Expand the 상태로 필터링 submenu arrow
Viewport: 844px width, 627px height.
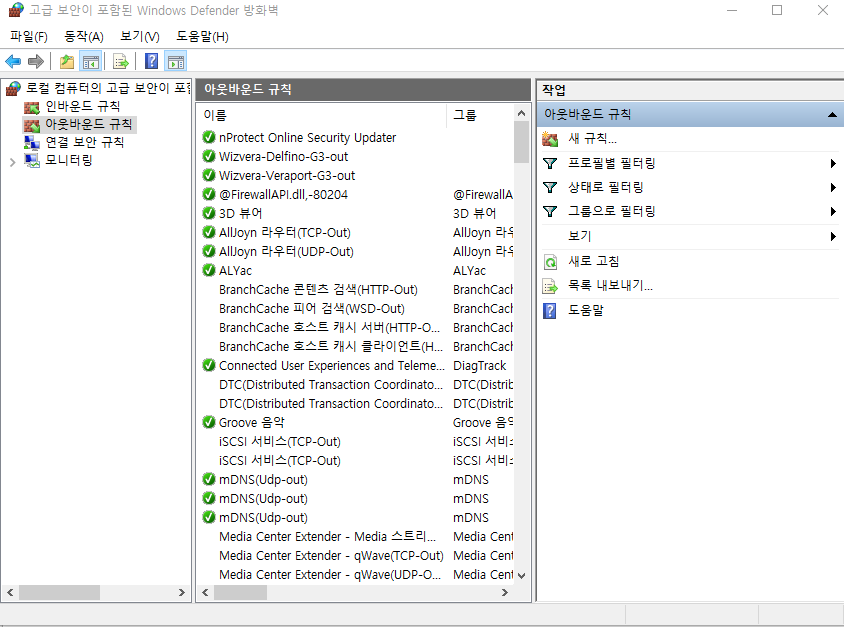(831, 187)
